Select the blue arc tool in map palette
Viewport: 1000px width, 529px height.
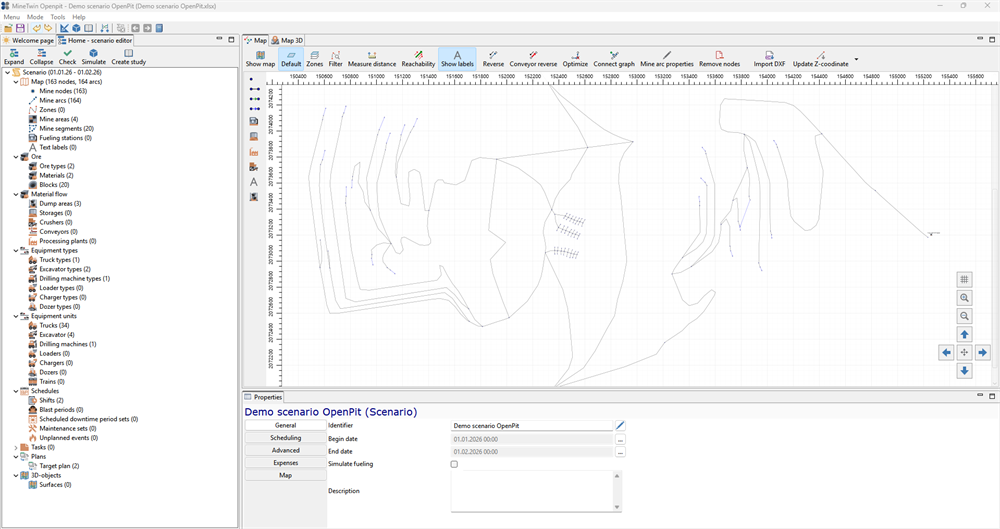(x=254, y=109)
